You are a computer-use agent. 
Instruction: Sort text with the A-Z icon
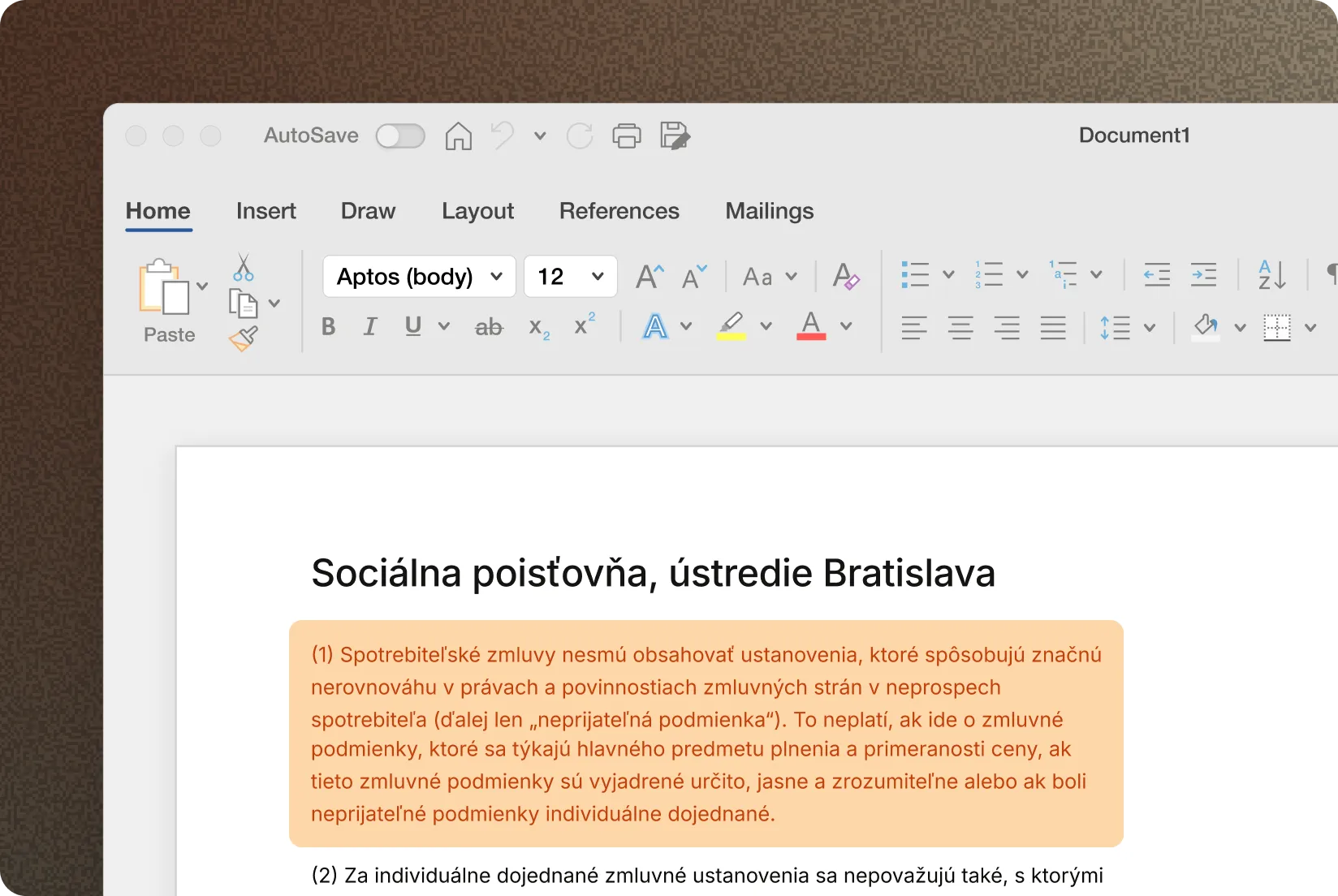point(1272,274)
